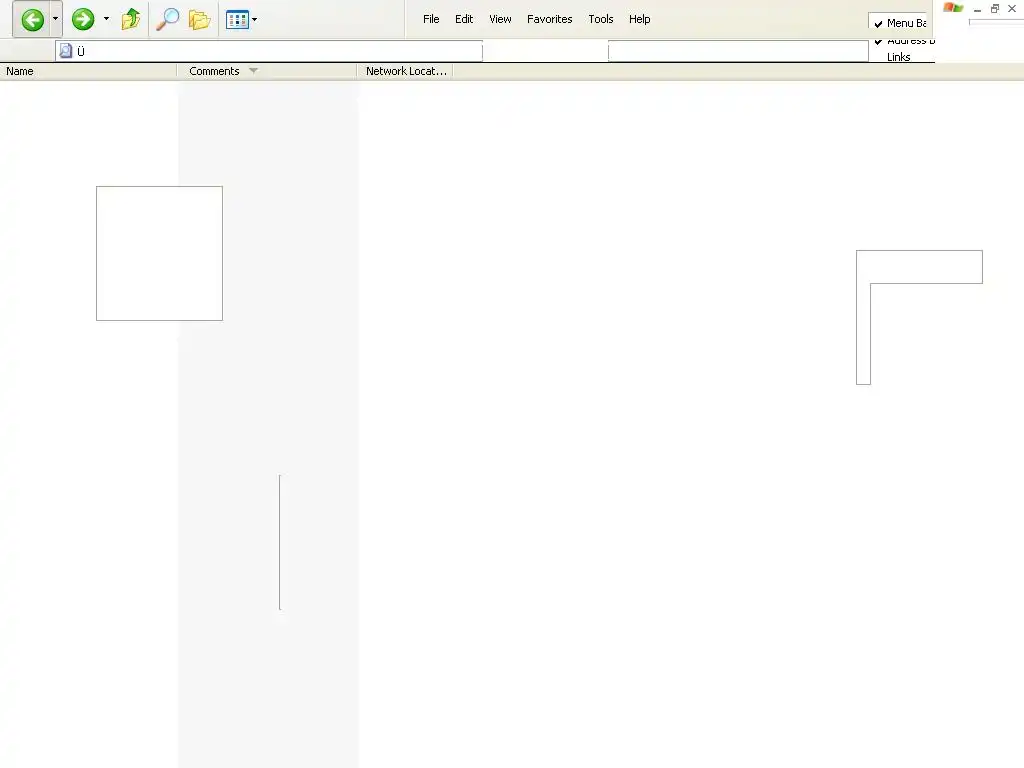Select the Links toolbar option
The width and height of the screenshot is (1024, 768).
click(899, 57)
